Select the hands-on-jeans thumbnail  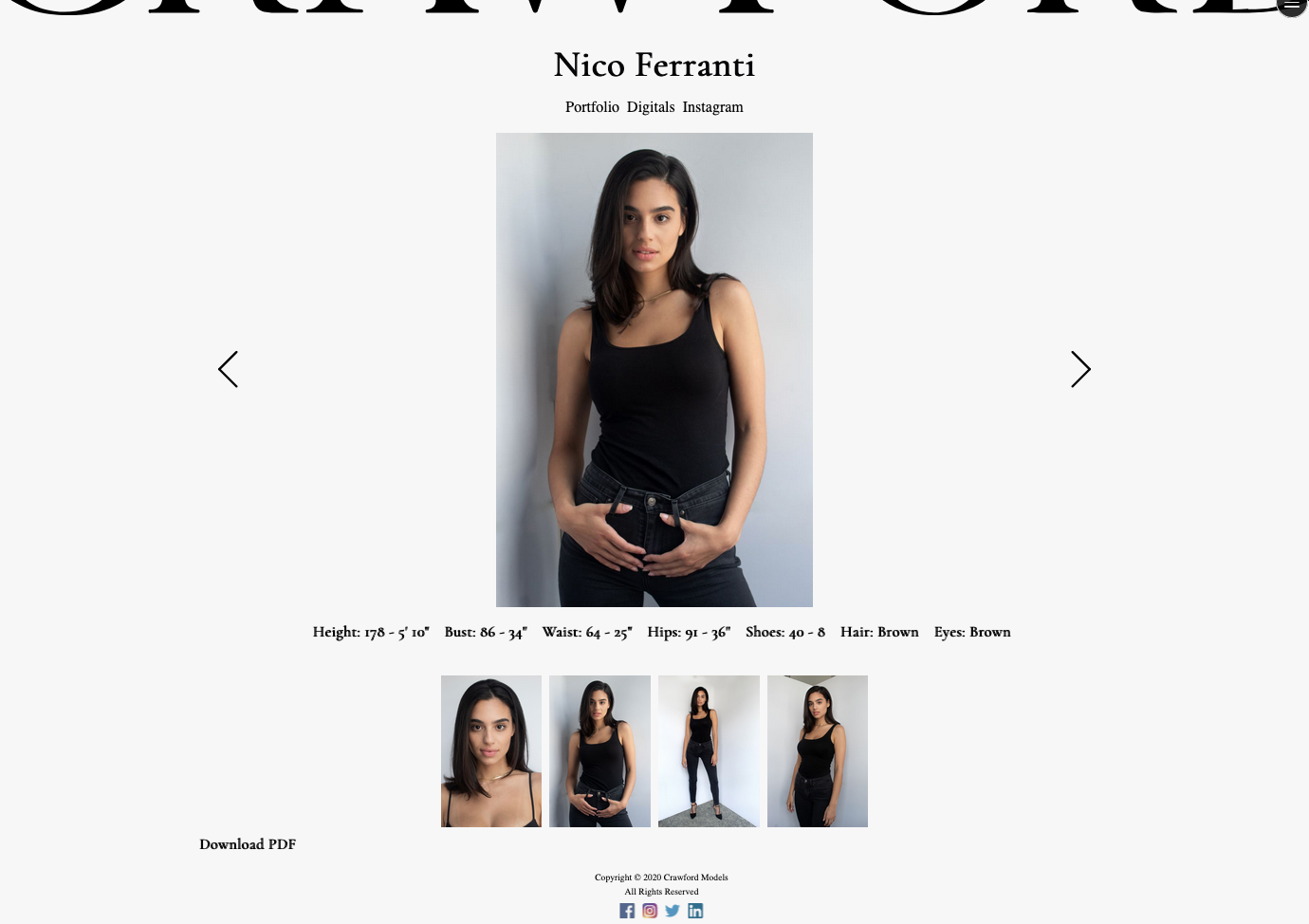599,751
